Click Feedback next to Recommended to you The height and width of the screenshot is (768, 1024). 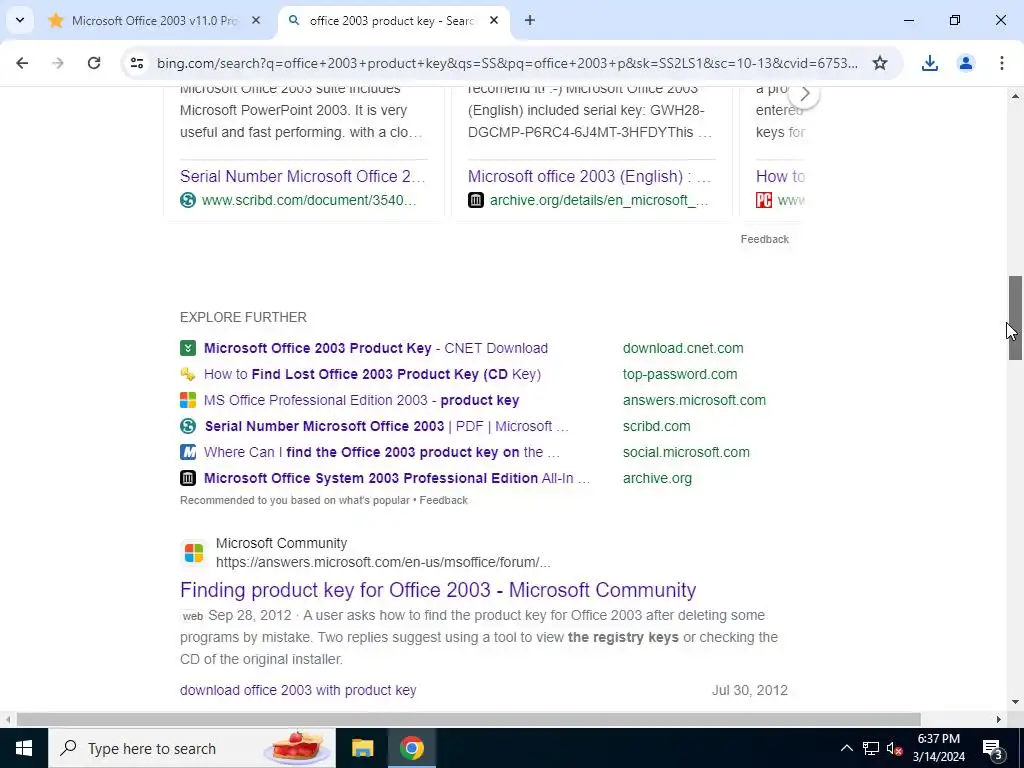[x=443, y=500]
